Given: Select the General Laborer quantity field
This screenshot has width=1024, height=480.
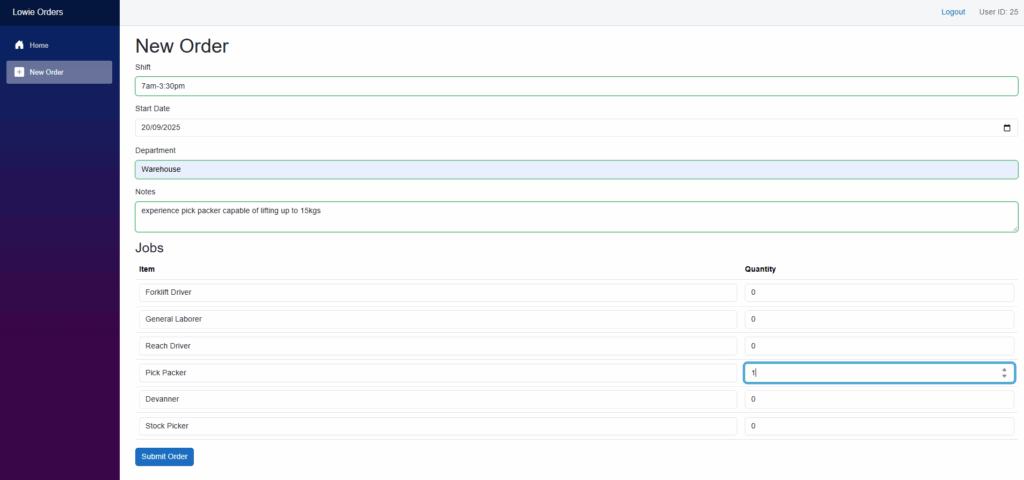Looking at the screenshot, I should [x=879, y=319].
